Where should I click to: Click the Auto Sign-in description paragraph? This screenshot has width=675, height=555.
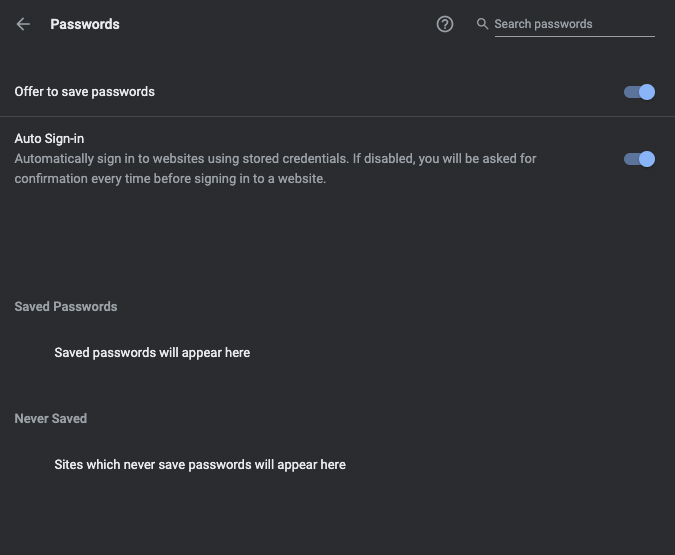pos(276,168)
